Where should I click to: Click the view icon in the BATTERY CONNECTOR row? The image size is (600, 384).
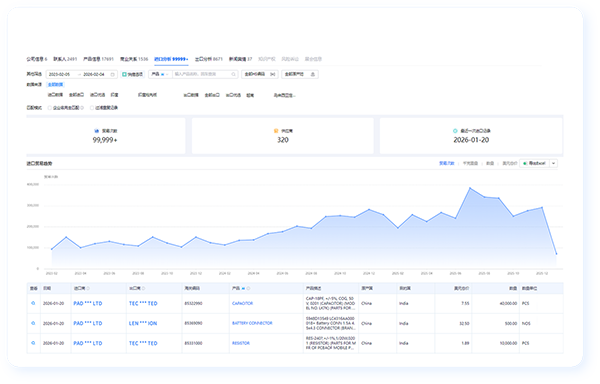(x=33, y=323)
